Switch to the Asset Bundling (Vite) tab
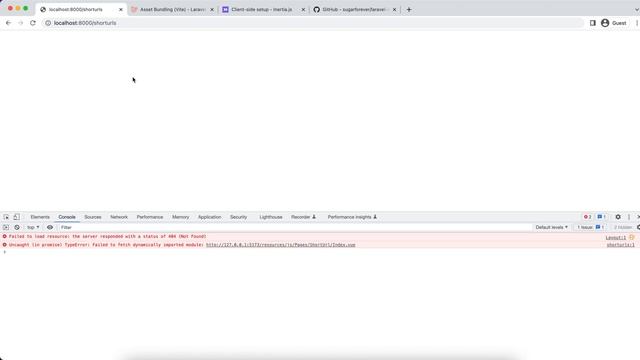The image size is (640, 360). (172, 9)
